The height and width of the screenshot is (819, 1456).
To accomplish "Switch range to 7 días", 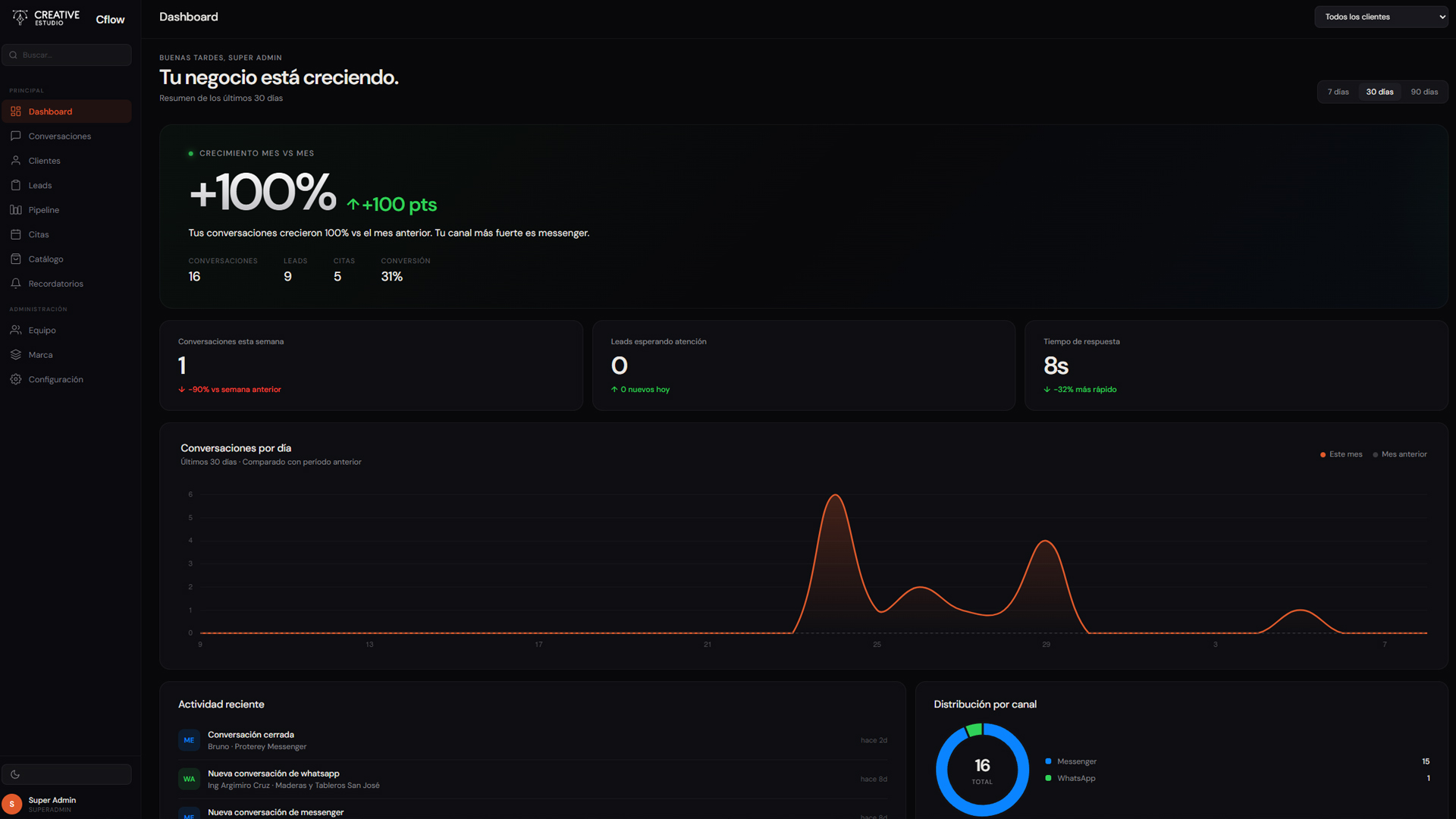I will pos(1338,92).
